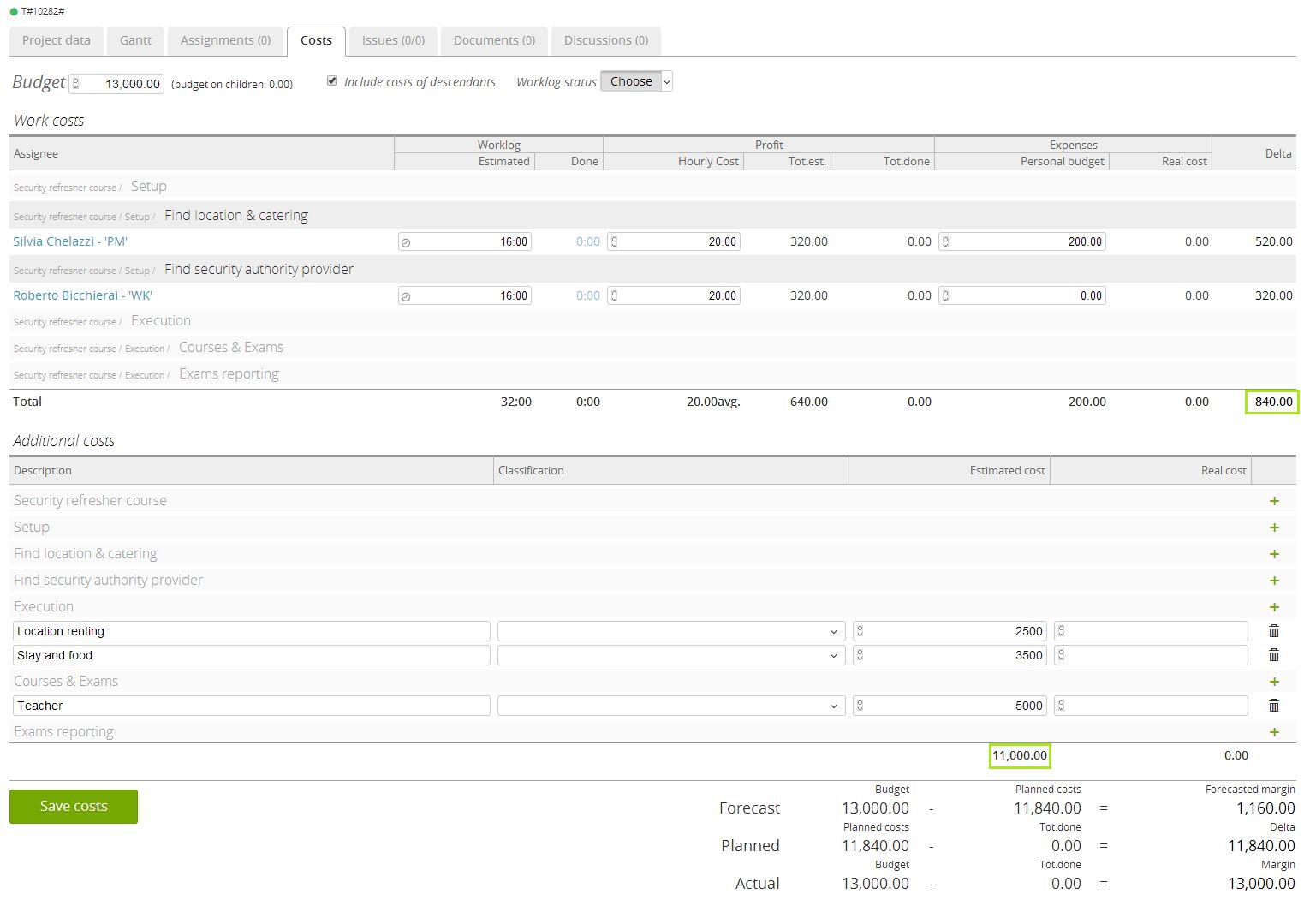Open the Issues (0/0) tab
1316x912 pixels.
tap(393, 40)
